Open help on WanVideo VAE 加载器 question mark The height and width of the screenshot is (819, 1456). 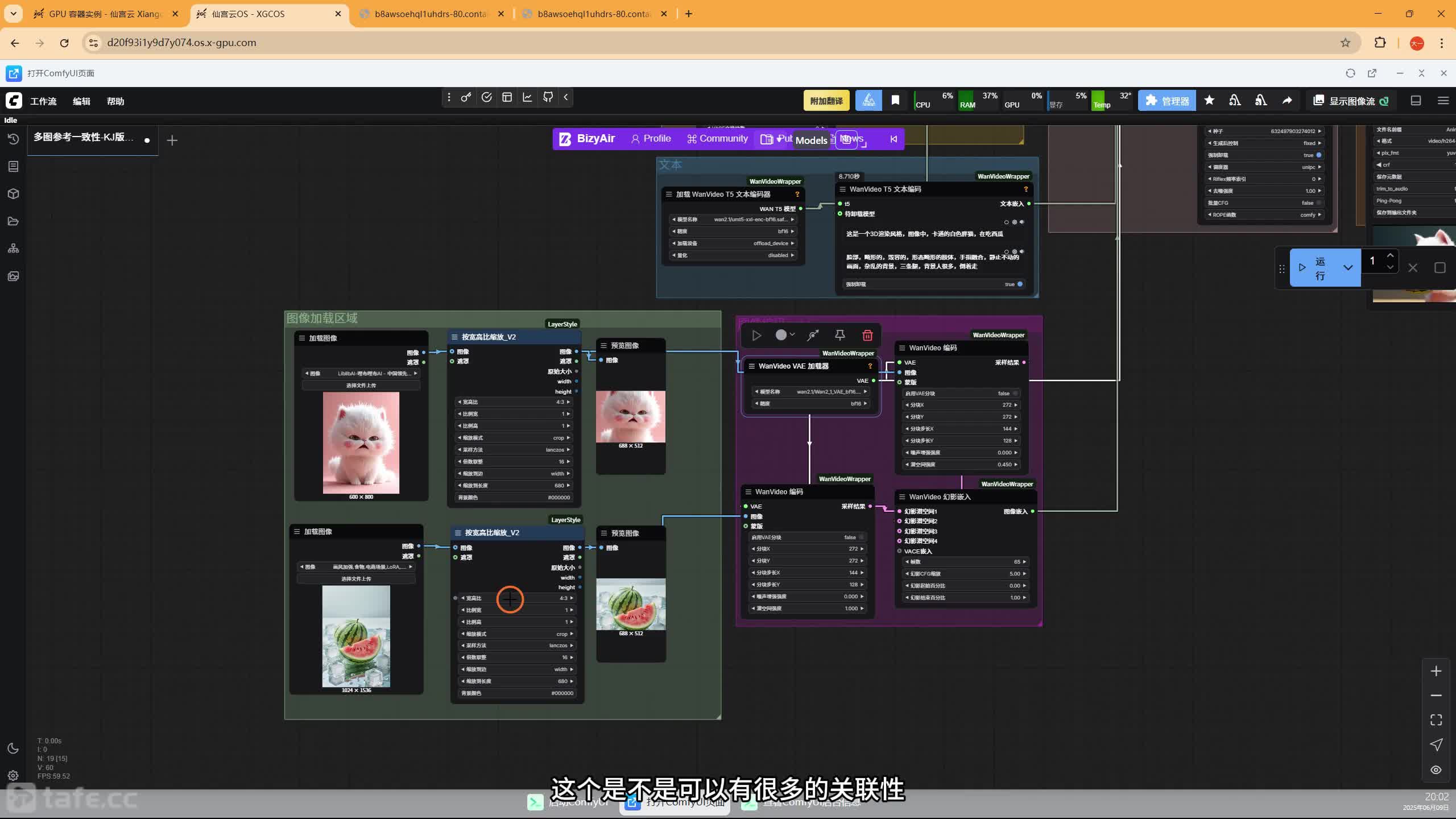click(x=870, y=366)
